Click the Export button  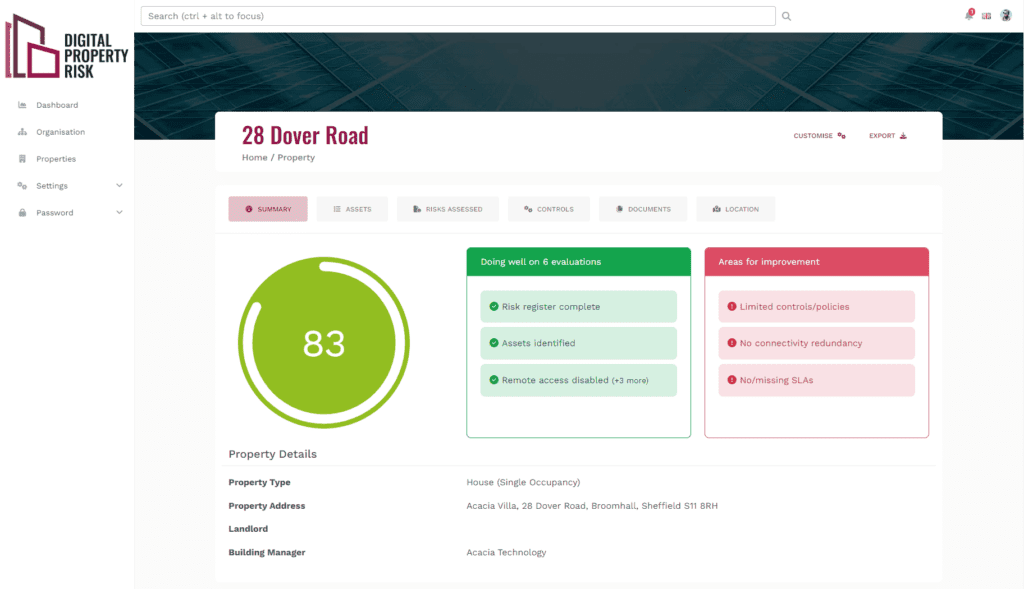tap(887, 135)
